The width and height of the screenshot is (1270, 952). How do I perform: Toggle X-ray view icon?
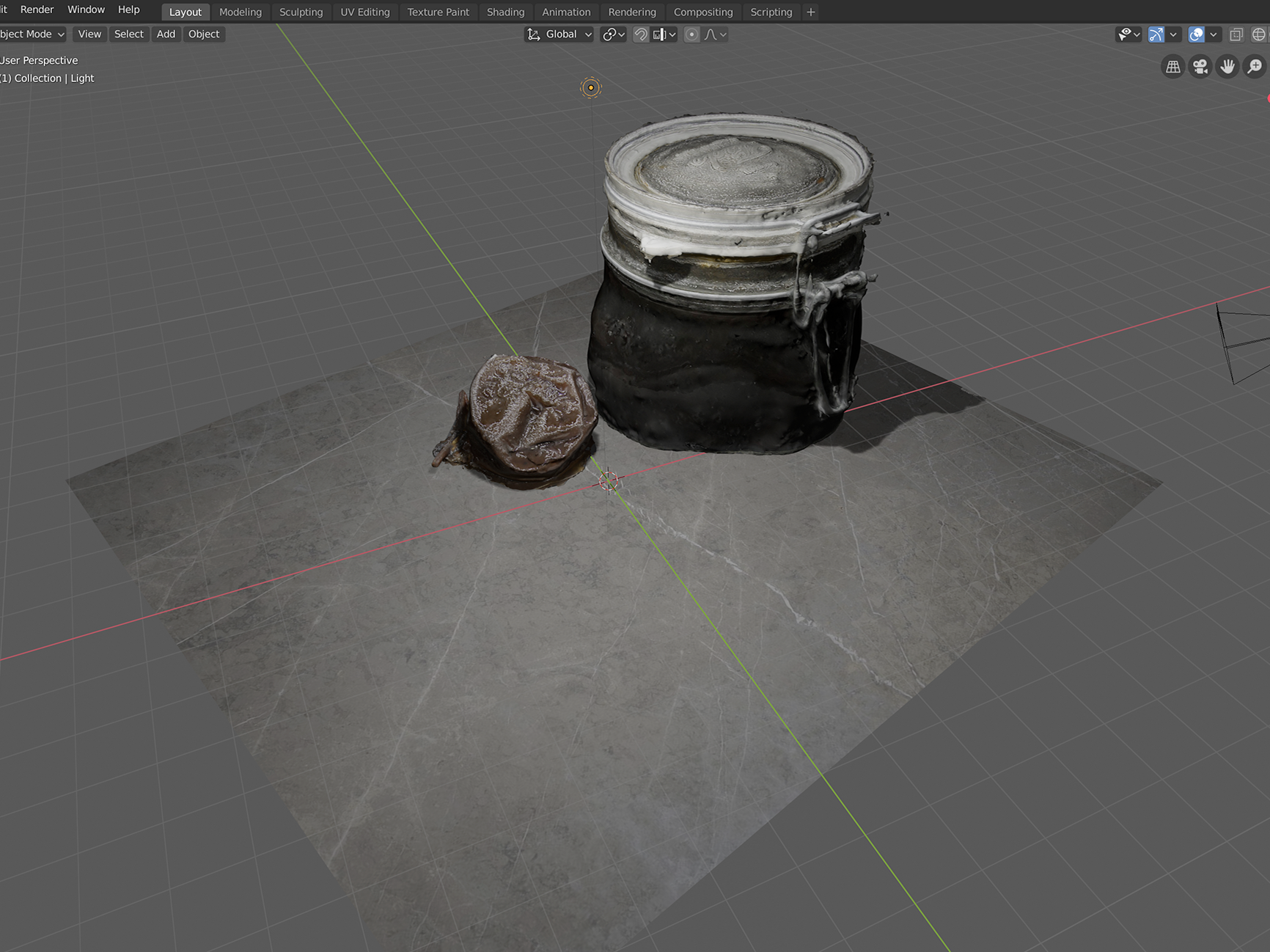pyautogui.click(x=1236, y=34)
